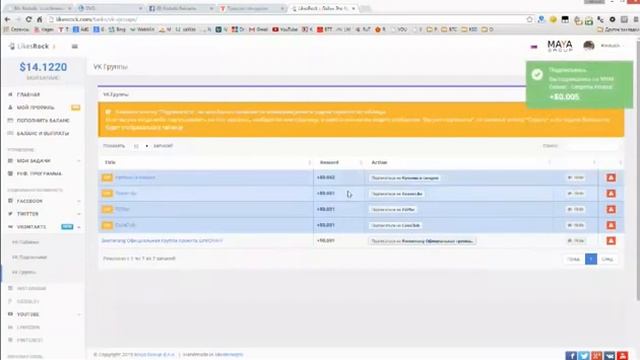
Task: Open the YouTube bookmark in bookmarks bar
Action: (285, 29)
